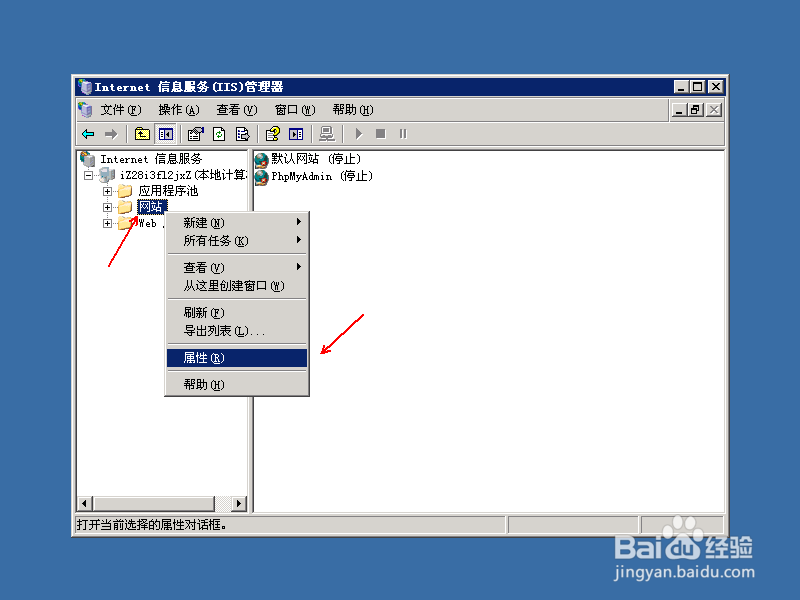Open the 操作 menu
800x600 pixels.
pos(176,109)
